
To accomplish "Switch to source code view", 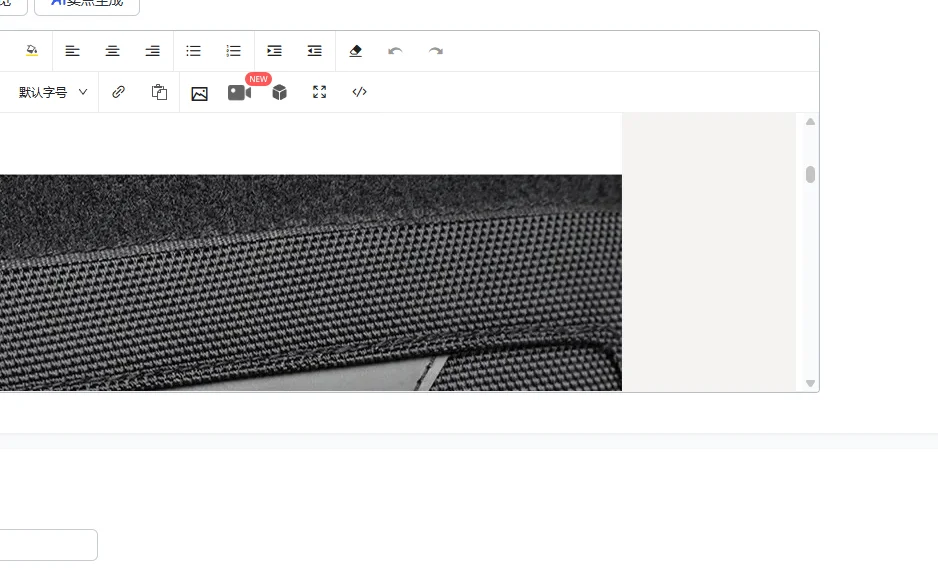I will (x=360, y=92).
